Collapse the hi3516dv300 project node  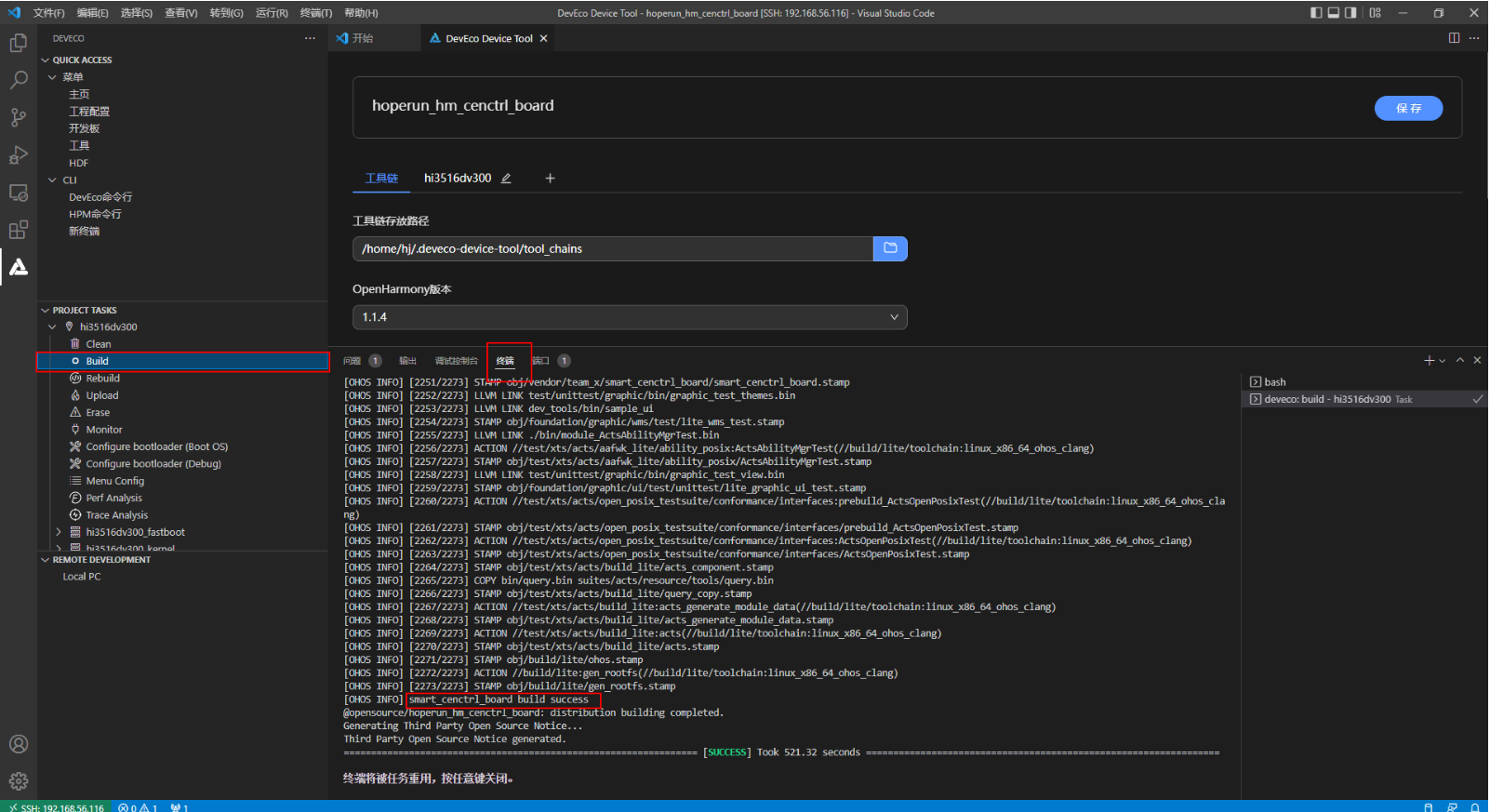point(53,327)
